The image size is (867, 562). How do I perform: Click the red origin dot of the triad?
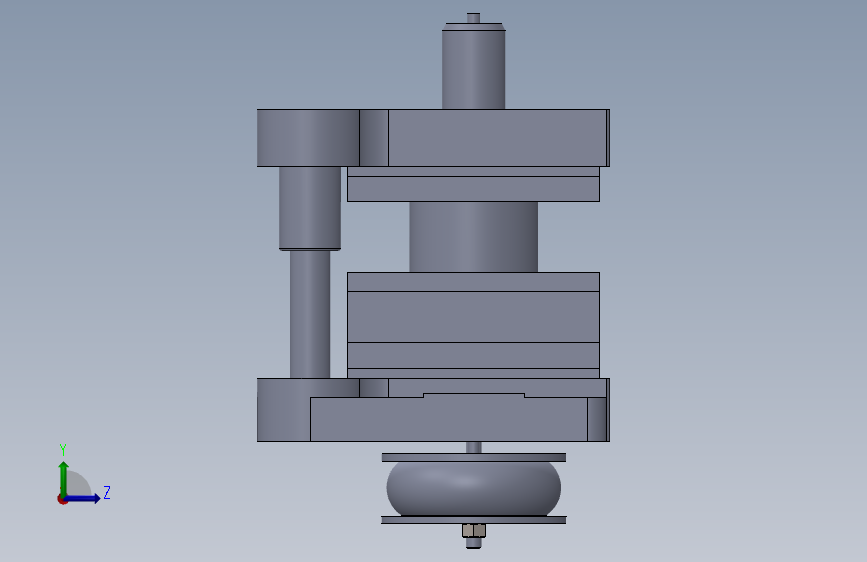62,499
